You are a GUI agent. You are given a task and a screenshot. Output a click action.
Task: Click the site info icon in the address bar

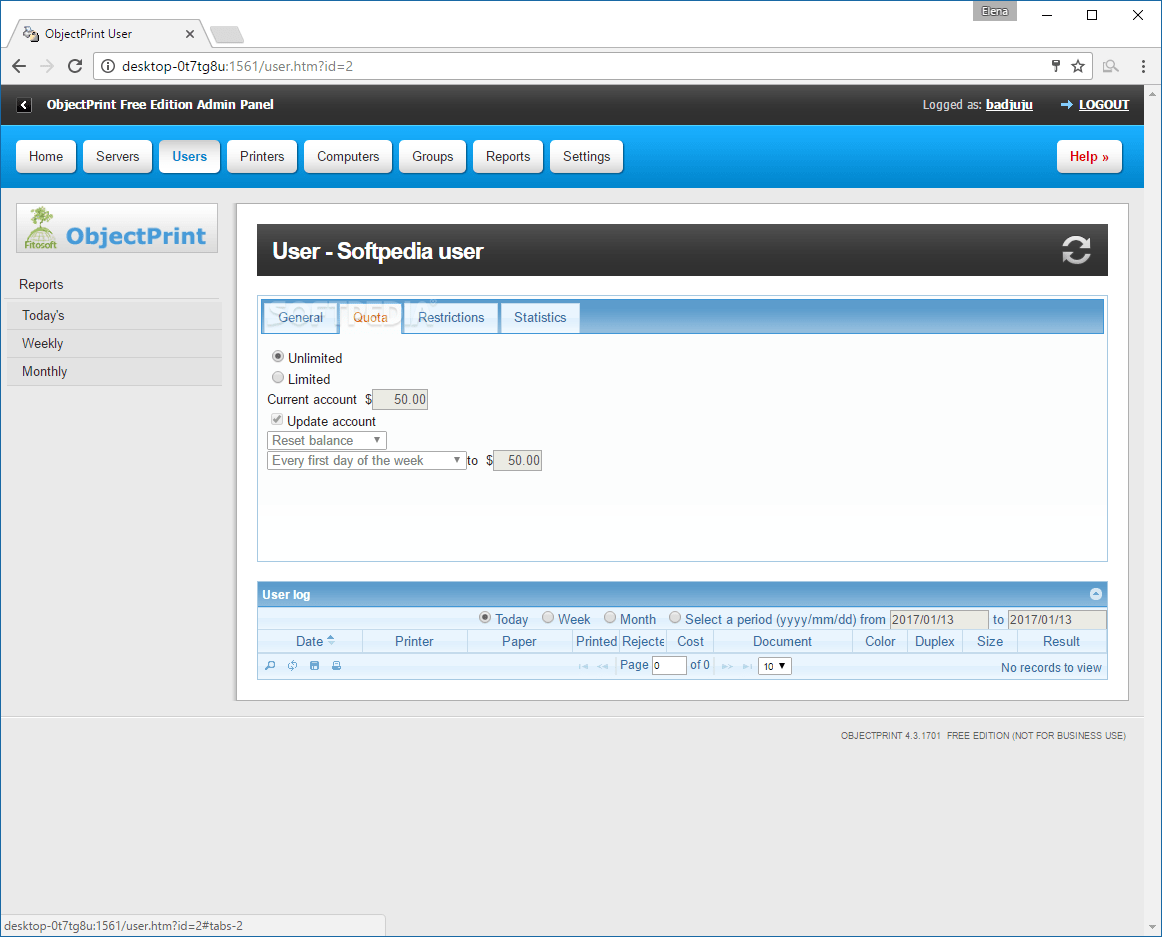pos(108,66)
